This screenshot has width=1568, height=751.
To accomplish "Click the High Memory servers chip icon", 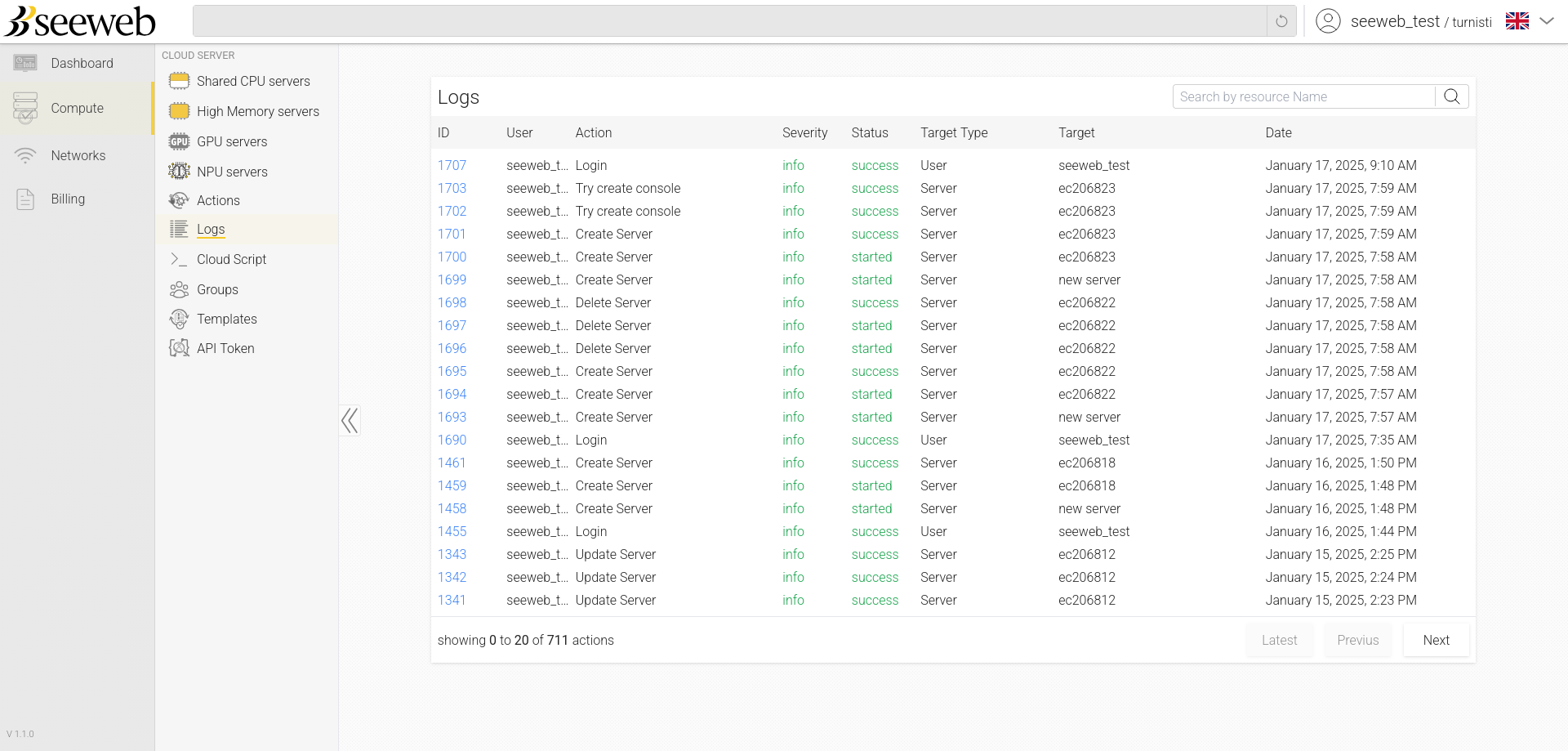I will click(179, 111).
